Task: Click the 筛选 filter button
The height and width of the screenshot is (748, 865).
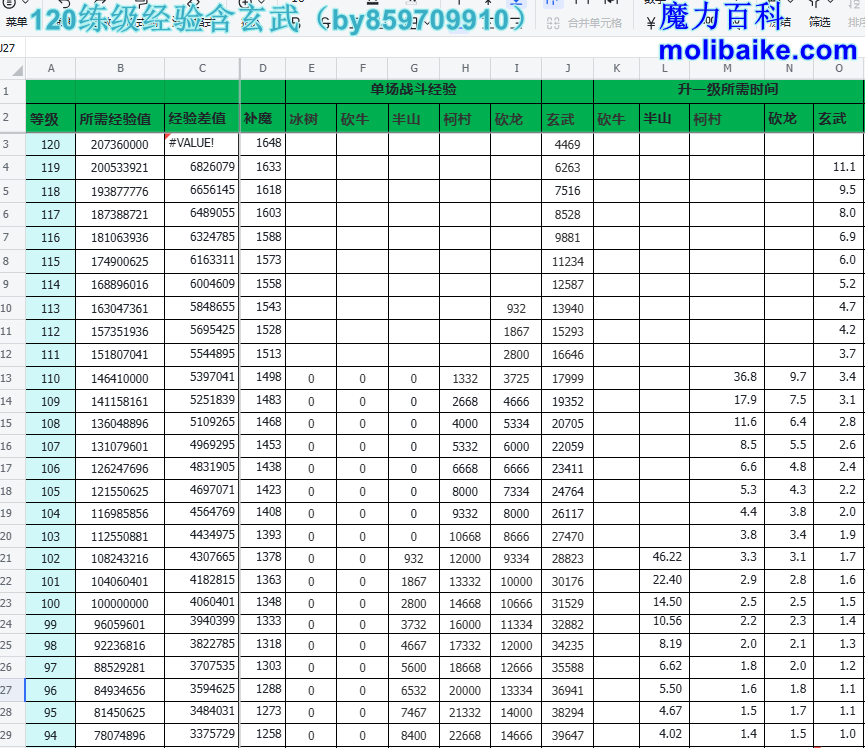Action: (x=819, y=22)
